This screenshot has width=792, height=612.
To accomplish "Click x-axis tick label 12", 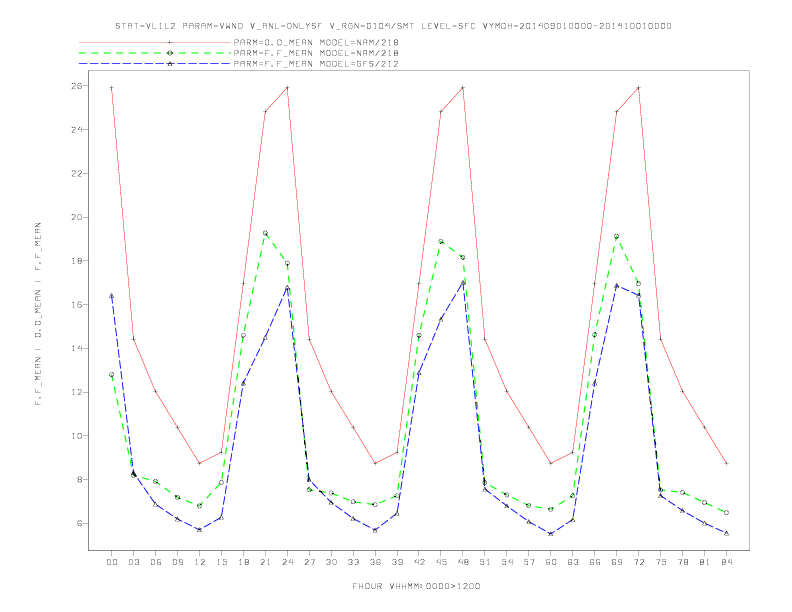I will pyautogui.click(x=200, y=562).
